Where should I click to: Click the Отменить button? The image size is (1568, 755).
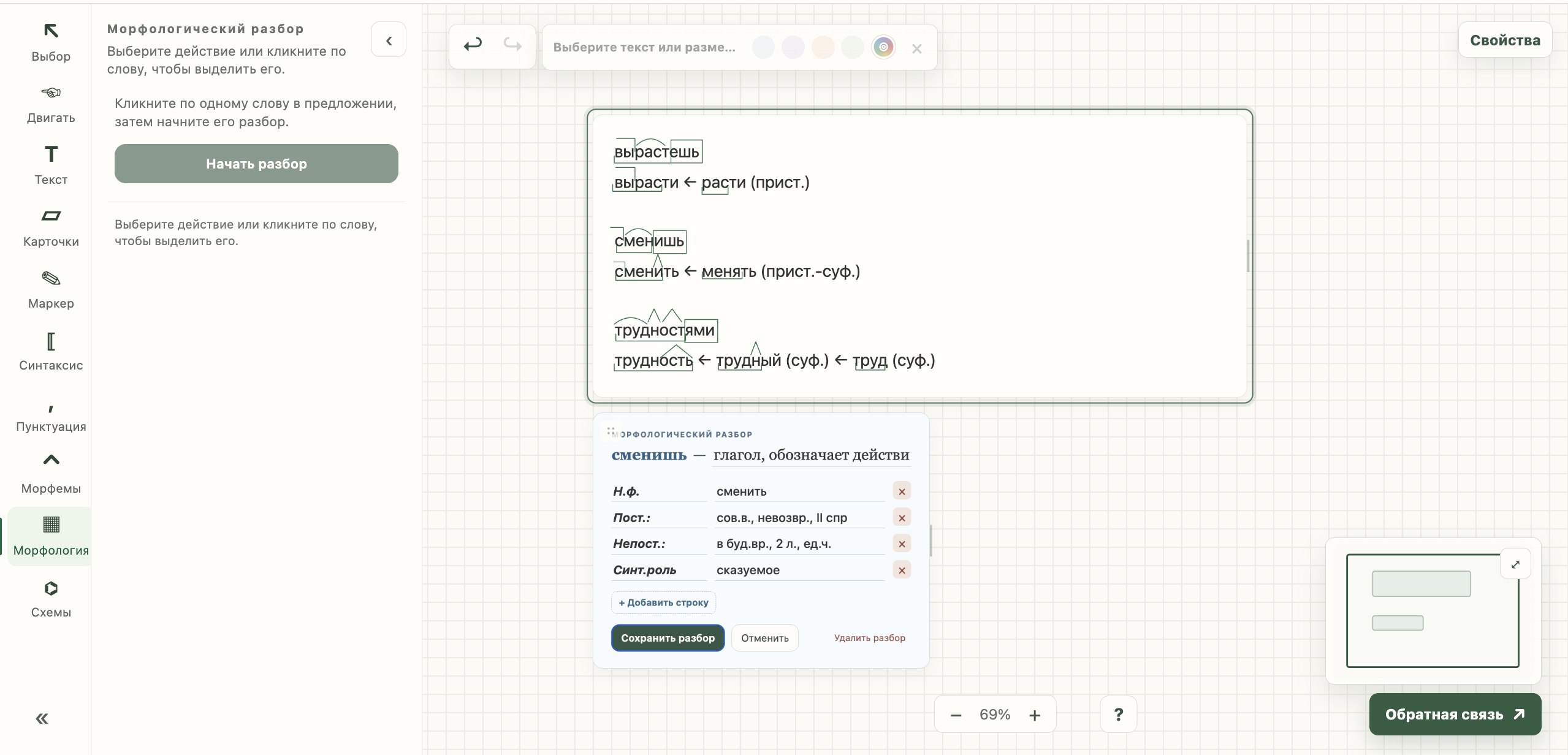click(764, 638)
